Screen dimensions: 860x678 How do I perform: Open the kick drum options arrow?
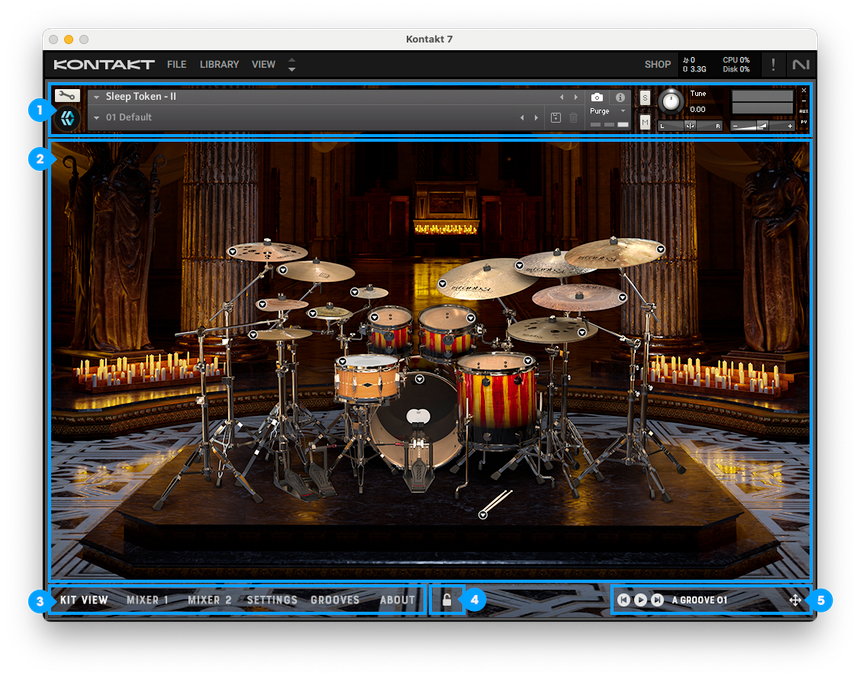(420, 379)
